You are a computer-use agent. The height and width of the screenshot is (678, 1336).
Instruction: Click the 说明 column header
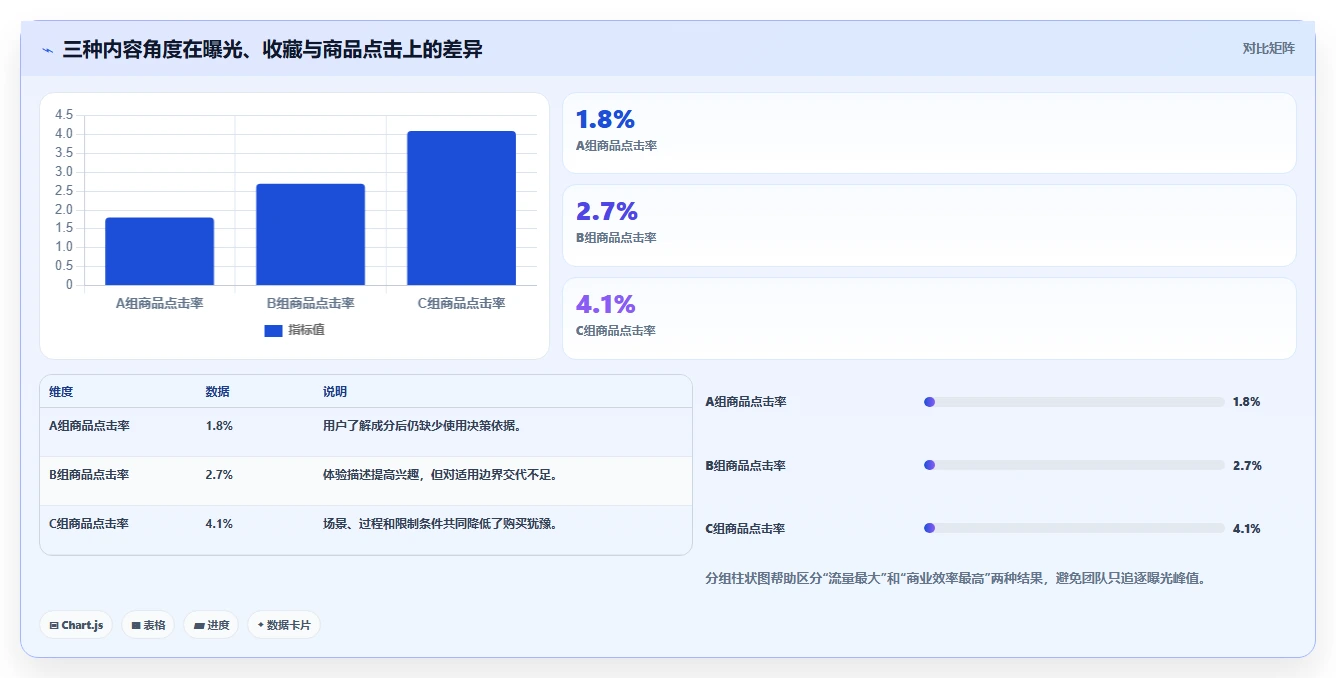point(334,392)
